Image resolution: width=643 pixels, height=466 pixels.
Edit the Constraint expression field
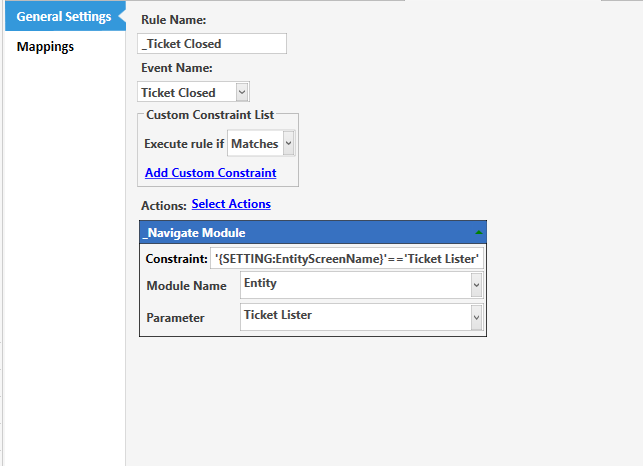pos(347,259)
